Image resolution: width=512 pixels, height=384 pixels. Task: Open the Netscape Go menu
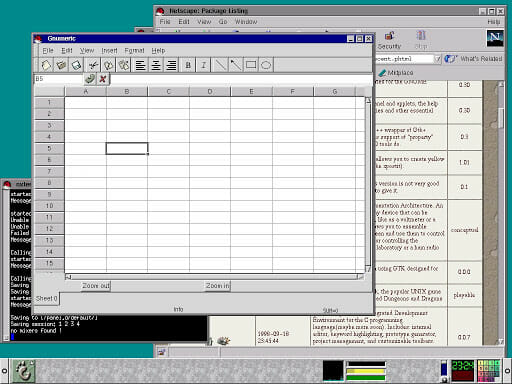coord(223,22)
